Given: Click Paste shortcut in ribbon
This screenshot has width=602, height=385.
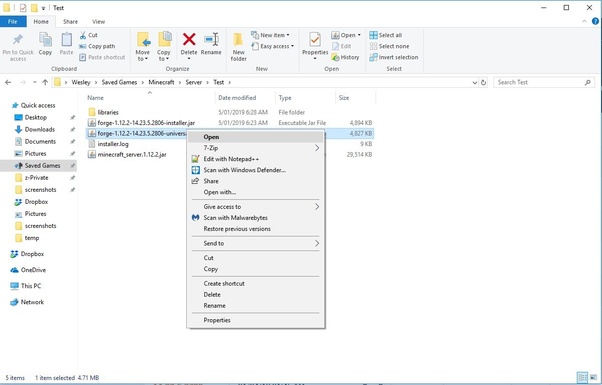Looking at the screenshot, I should (102, 57).
